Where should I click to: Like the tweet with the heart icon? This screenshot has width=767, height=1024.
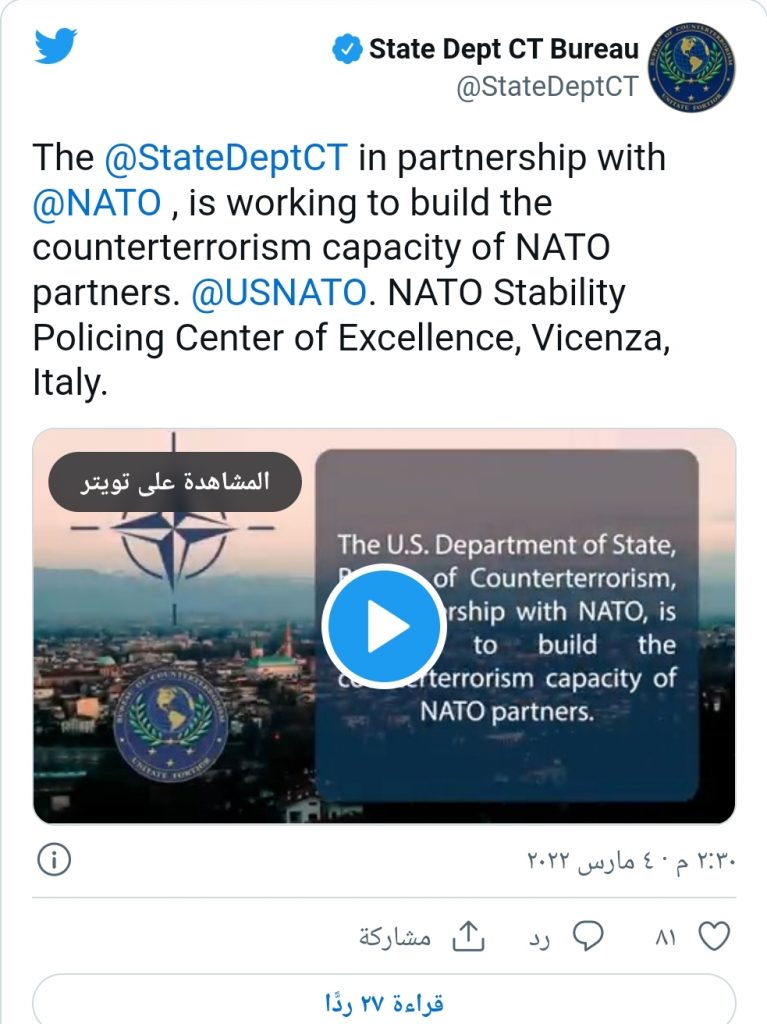click(712, 937)
